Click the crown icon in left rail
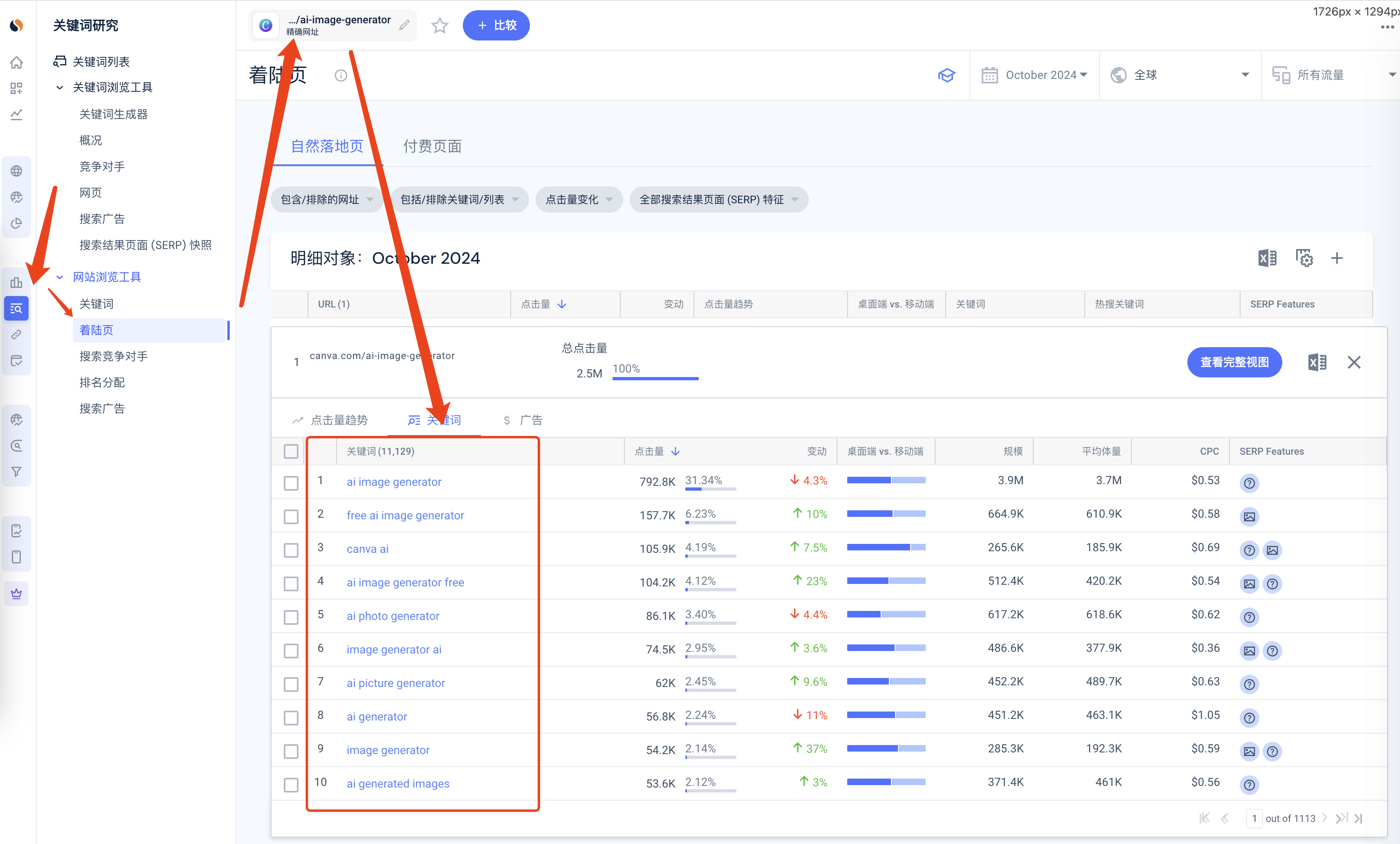Viewport: 1400px width, 844px height. [16, 593]
